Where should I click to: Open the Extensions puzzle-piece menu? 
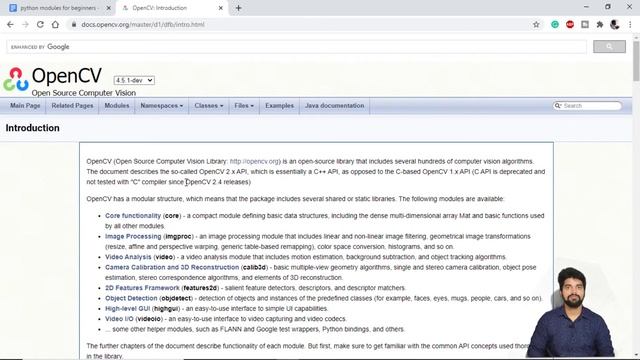point(600,24)
